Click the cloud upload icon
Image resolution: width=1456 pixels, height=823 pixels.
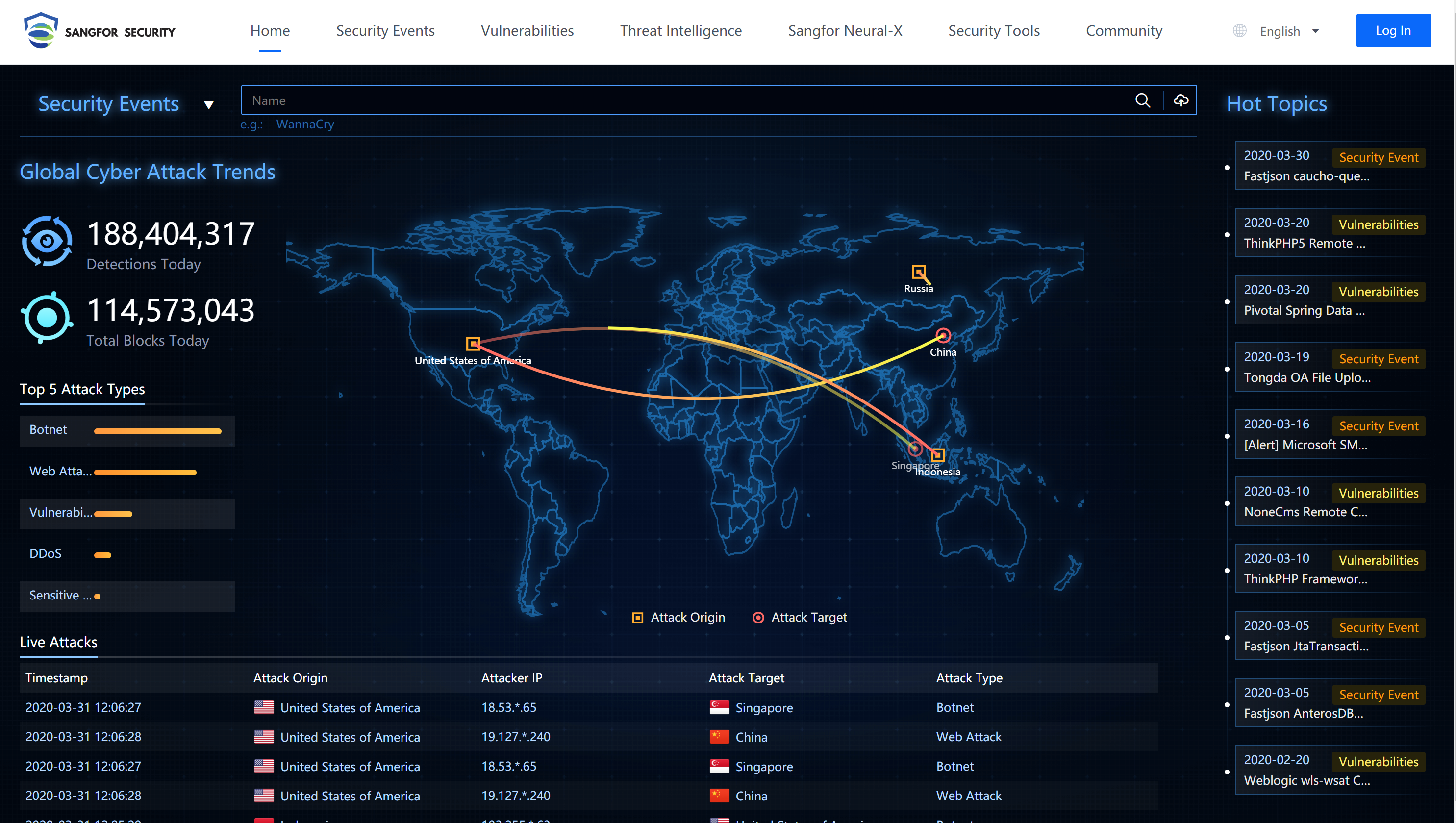click(x=1181, y=100)
